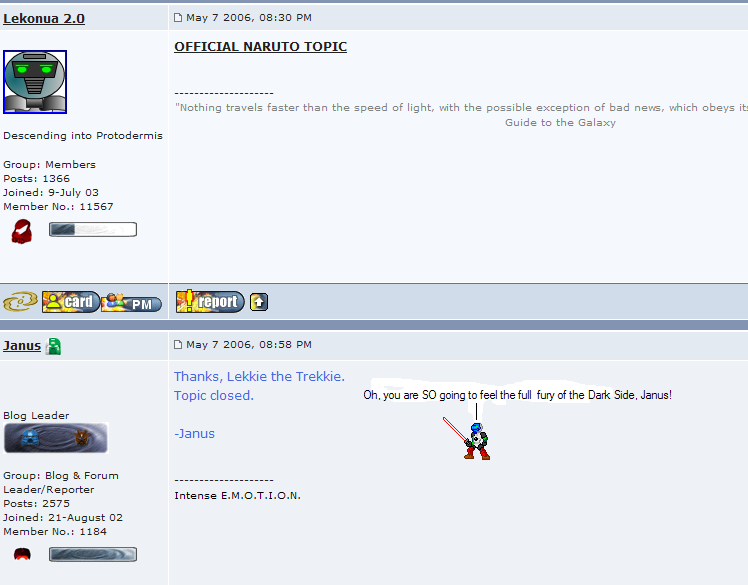Click Lekonua 2.0's robot avatar image
This screenshot has height=585, width=748.
coord(35,82)
